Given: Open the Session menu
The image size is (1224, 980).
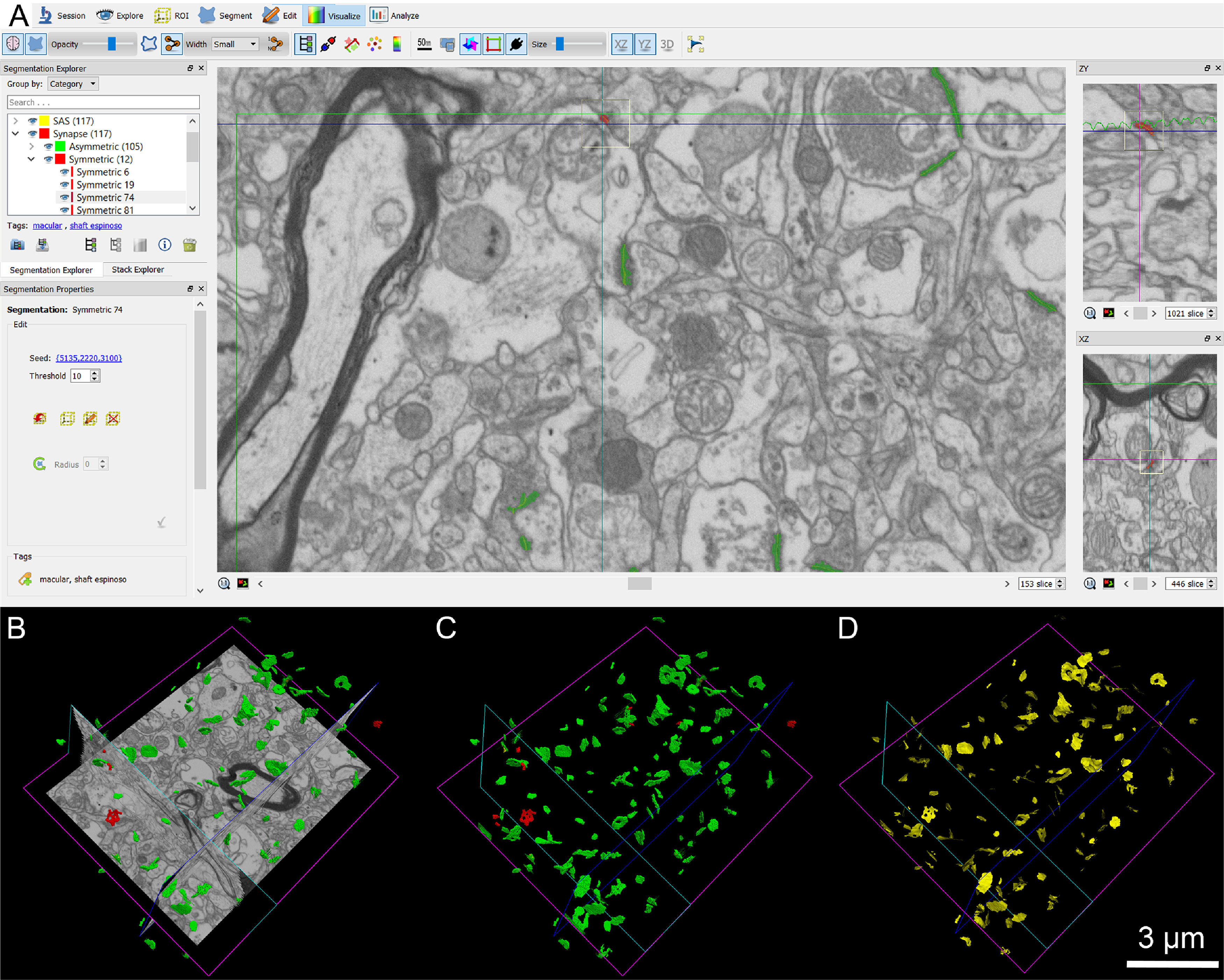Looking at the screenshot, I should (x=62, y=15).
